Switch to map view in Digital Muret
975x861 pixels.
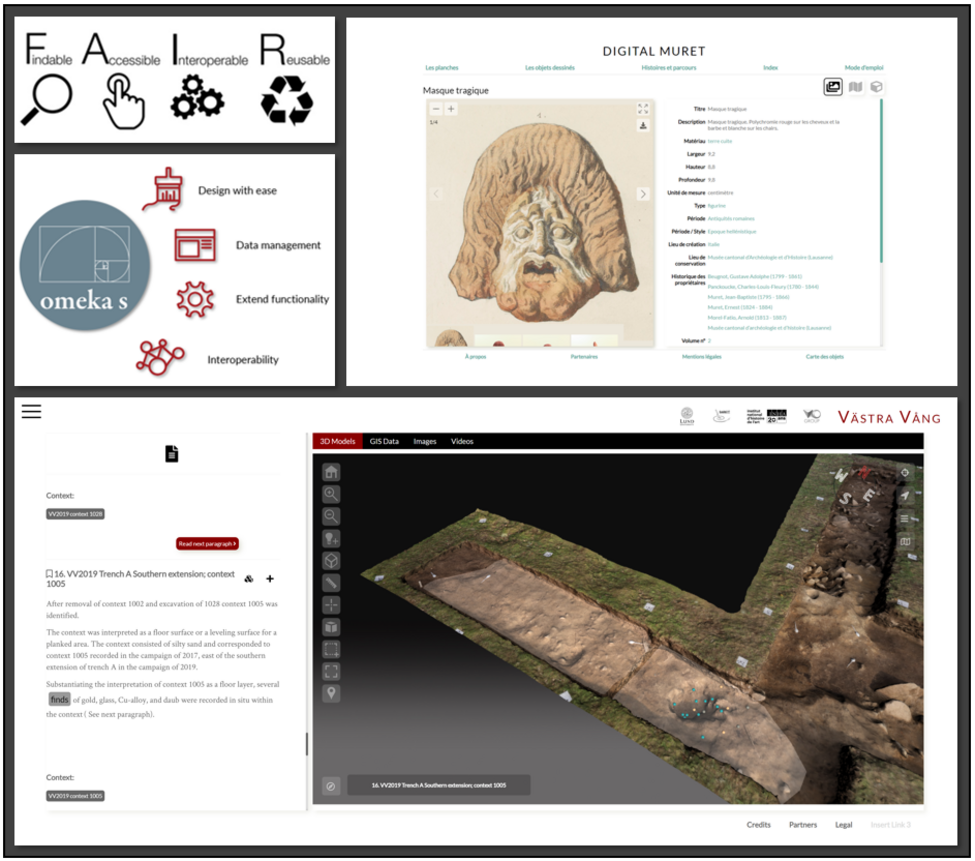point(856,87)
